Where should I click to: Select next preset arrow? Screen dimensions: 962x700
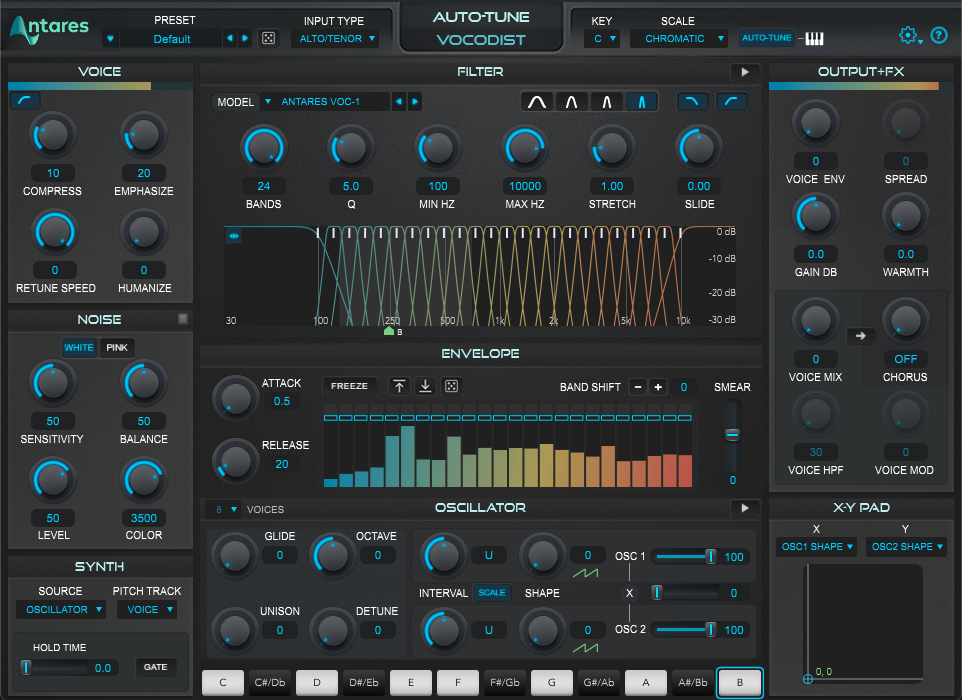click(x=245, y=38)
